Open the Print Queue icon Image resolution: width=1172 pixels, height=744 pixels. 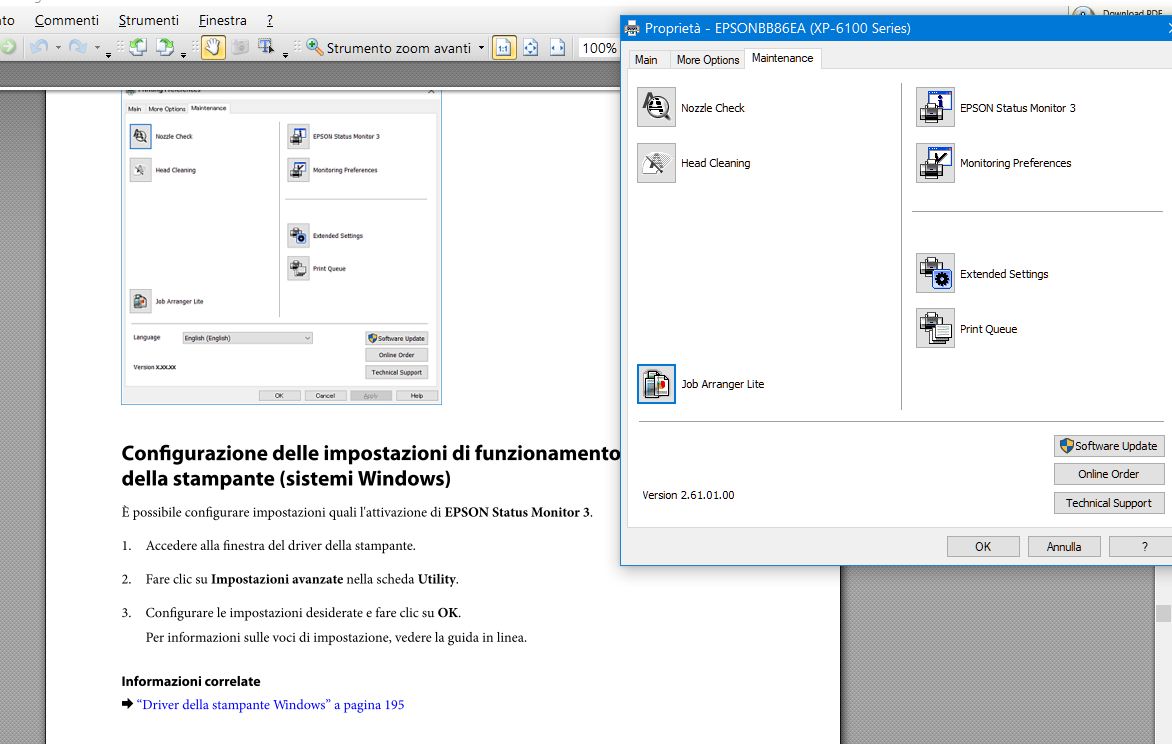pyautogui.click(x=935, y=329)
